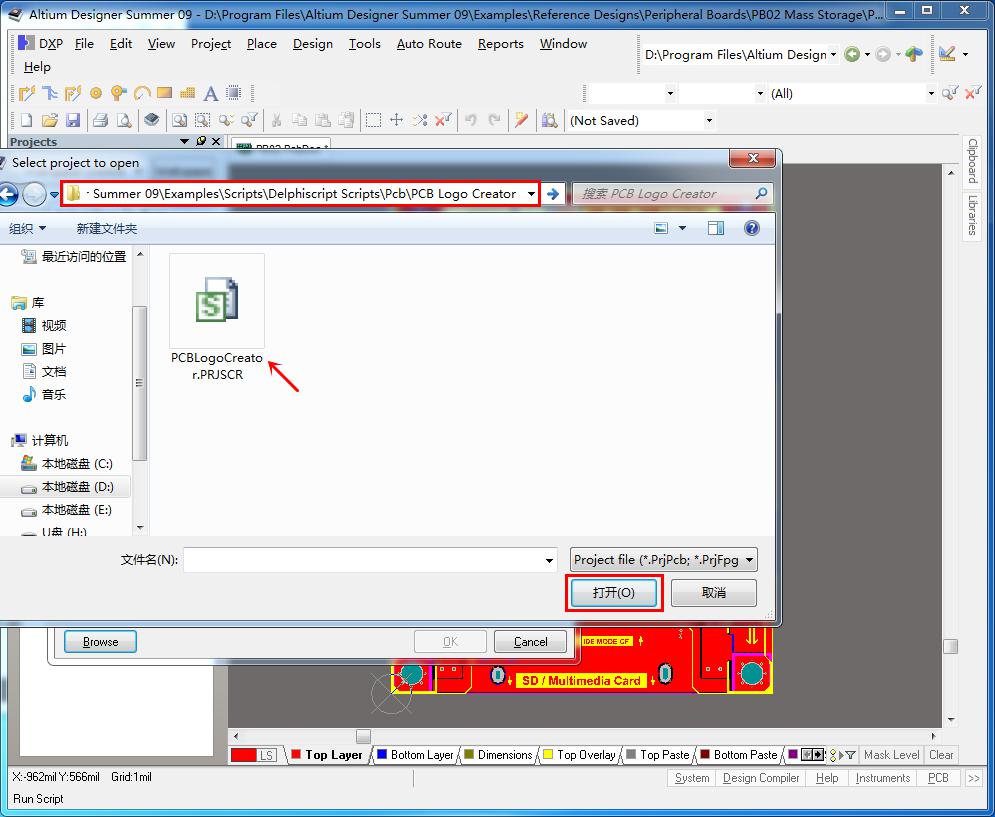Open the Project file type filter dropdown

[664, 560]
